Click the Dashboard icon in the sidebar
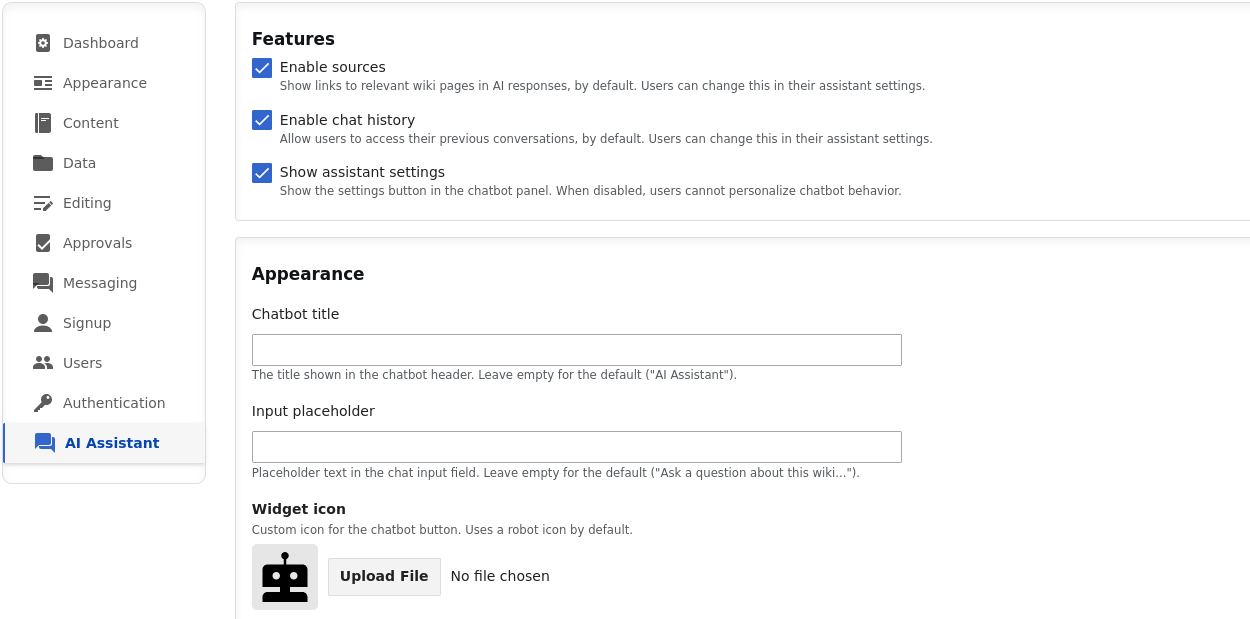 [42, 43]
